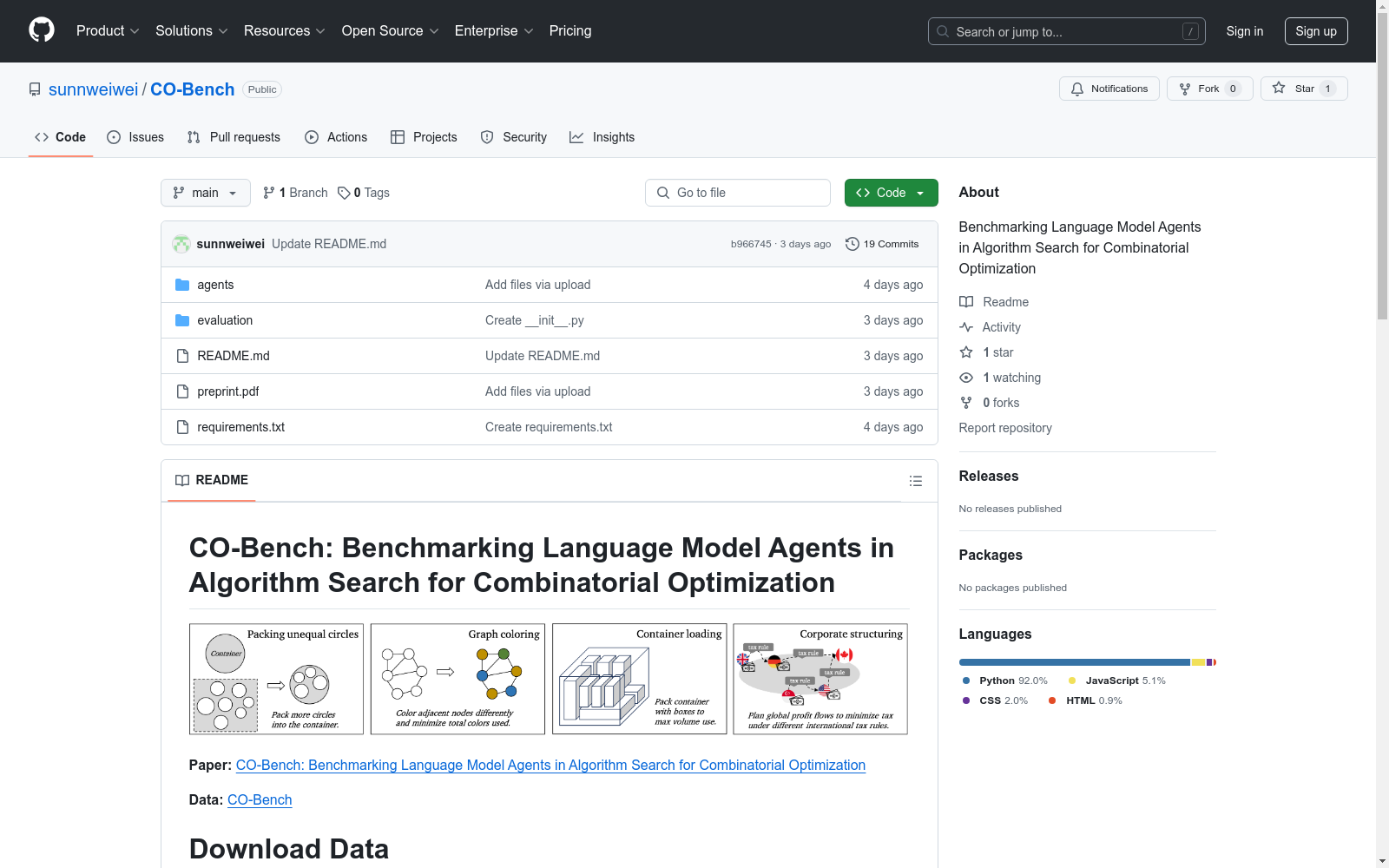Click the star icon beside 1 star
Image resolution: width=1389 pixels, height=868 pixels.
(966, 352)
